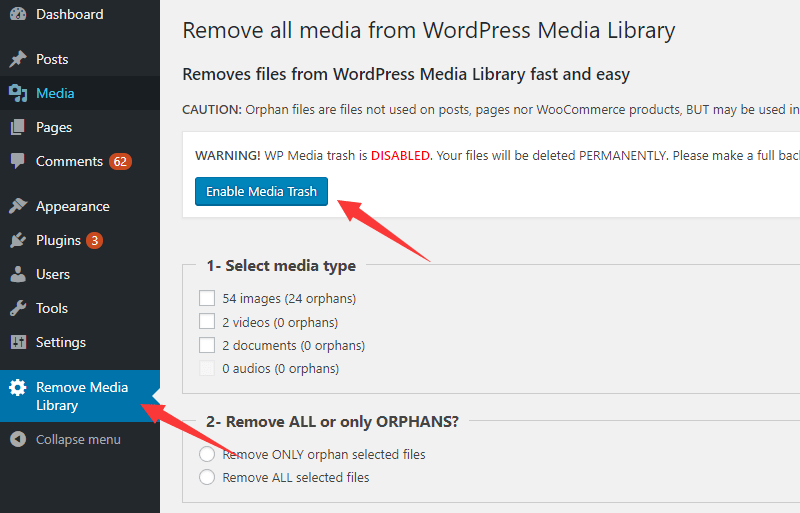Click '2- Remove ALL or only ORPHANS?' legend
800x513 pixels.
click(332, 422)
